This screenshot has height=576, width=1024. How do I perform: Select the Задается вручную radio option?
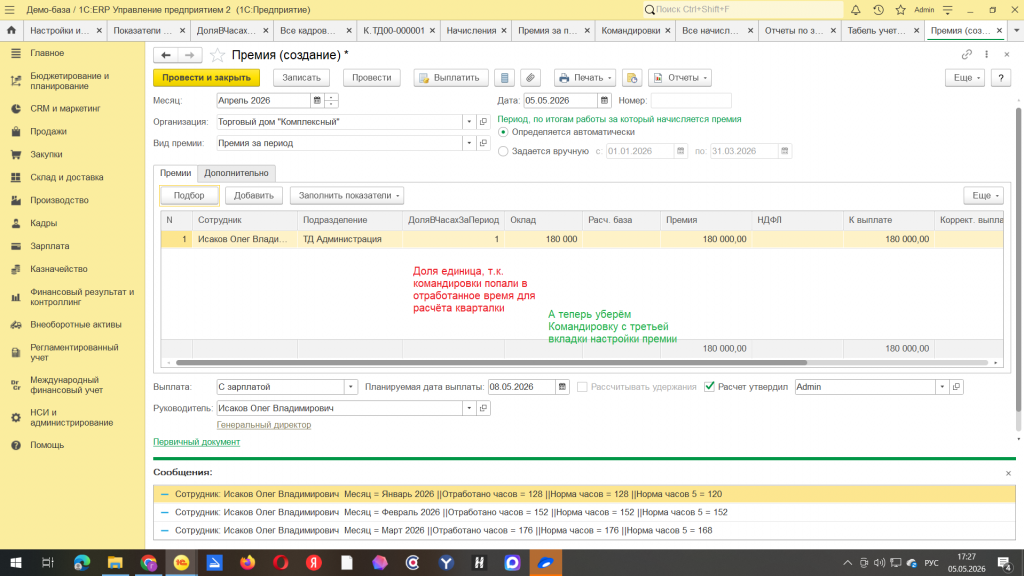(x=503, y=151)
